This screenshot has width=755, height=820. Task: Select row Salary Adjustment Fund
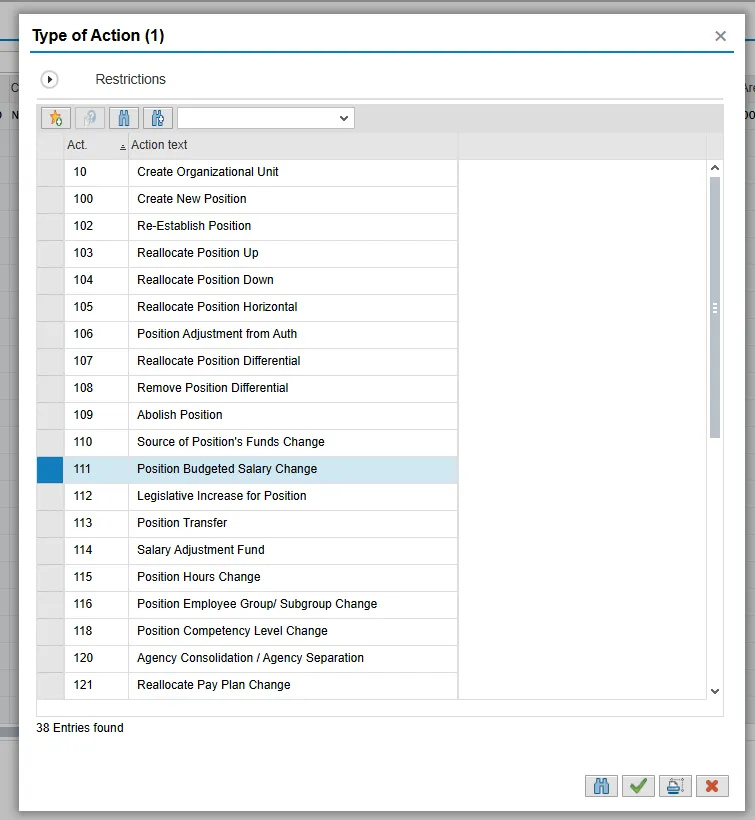coord(247,550)
